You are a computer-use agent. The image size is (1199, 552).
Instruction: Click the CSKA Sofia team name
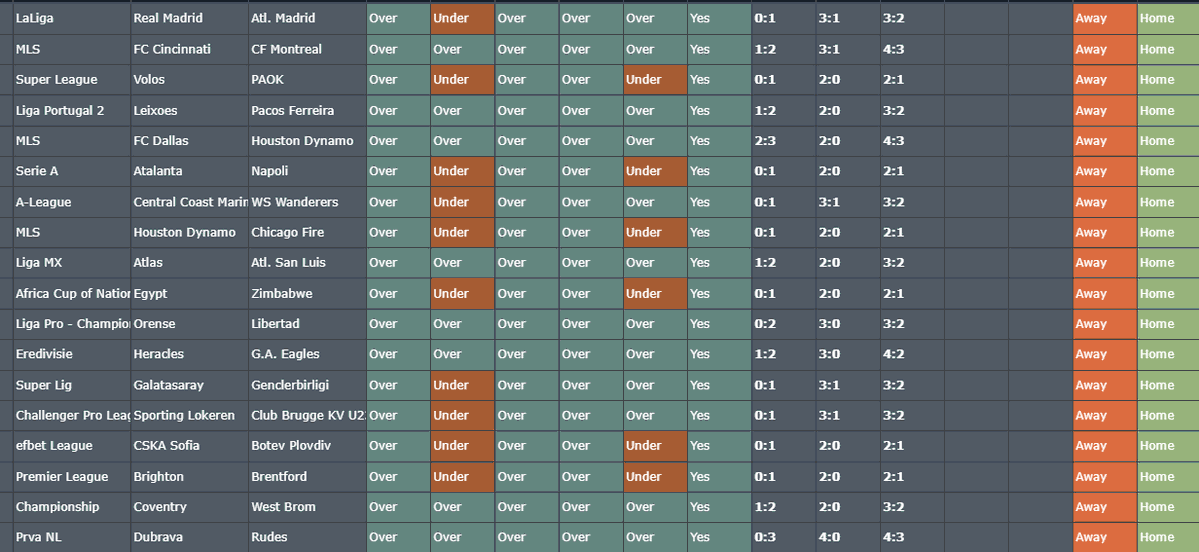pyautogui.click(x=166, y=446)
